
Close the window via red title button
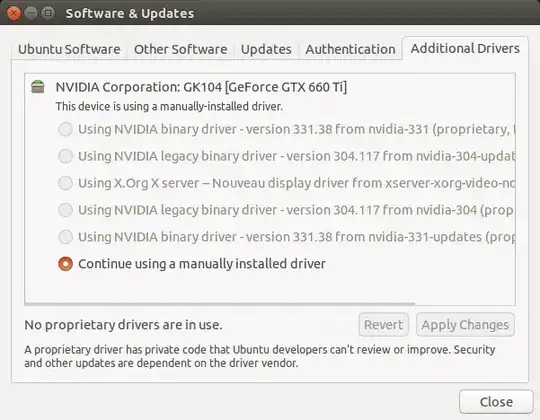(x=14, y=13)
